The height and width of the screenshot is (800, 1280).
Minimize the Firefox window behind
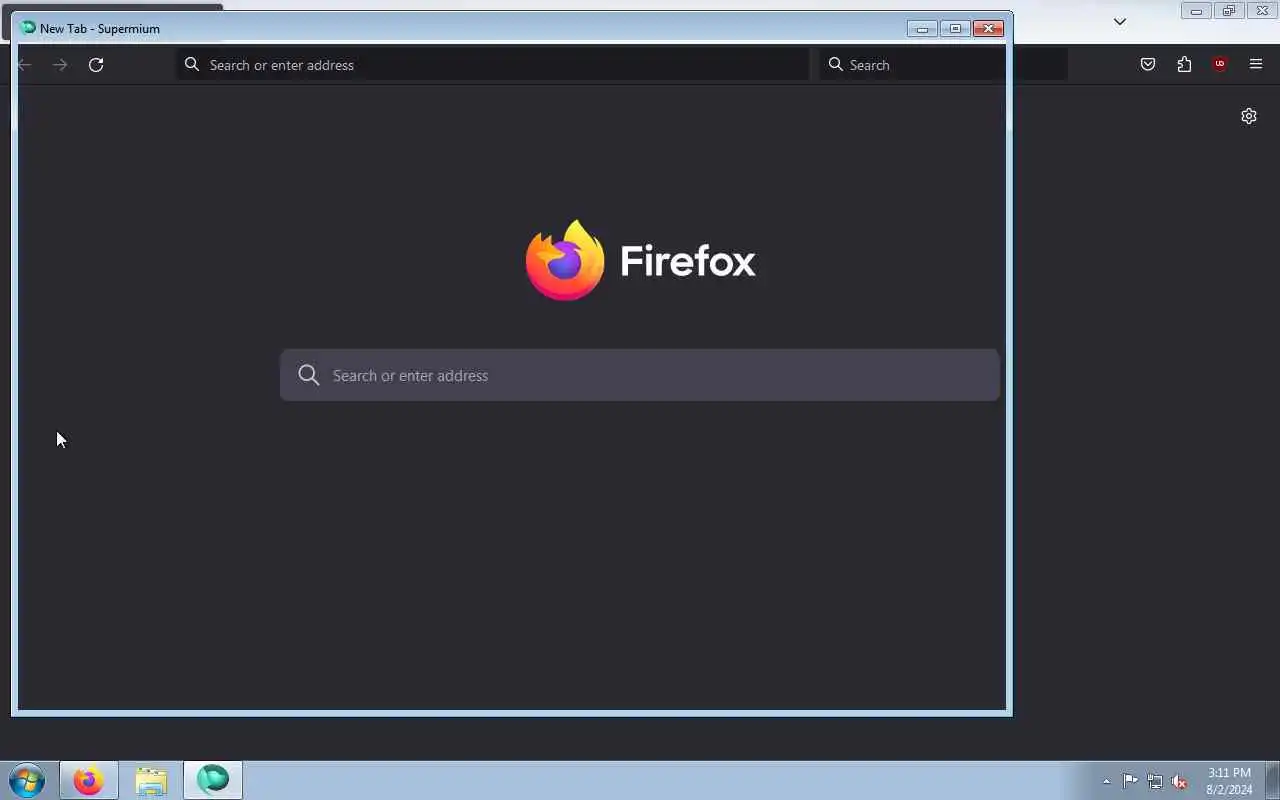pyautogui.click(x=1196, y=11)
